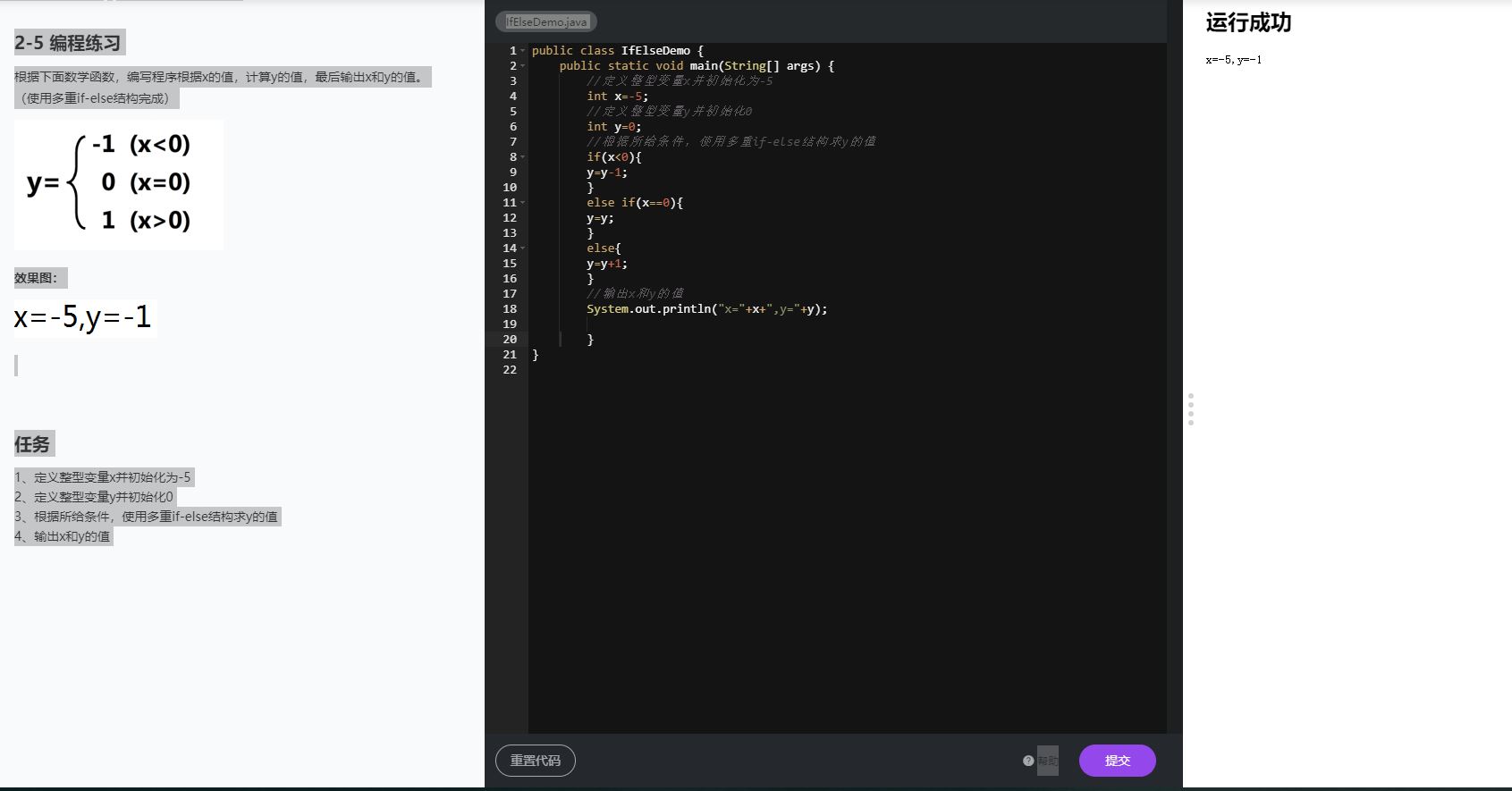The height and width of the screenshot is (791, 1512).
Task: Click task 3 about 多重if-else结构
Action: point(147,517)
